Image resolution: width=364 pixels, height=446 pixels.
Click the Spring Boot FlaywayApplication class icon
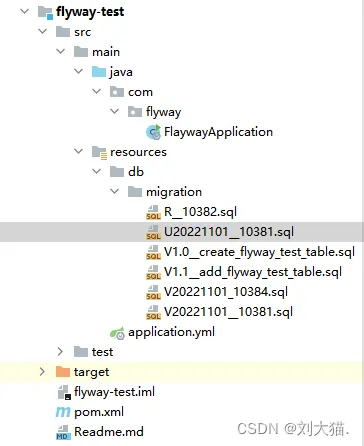[153, 132]
